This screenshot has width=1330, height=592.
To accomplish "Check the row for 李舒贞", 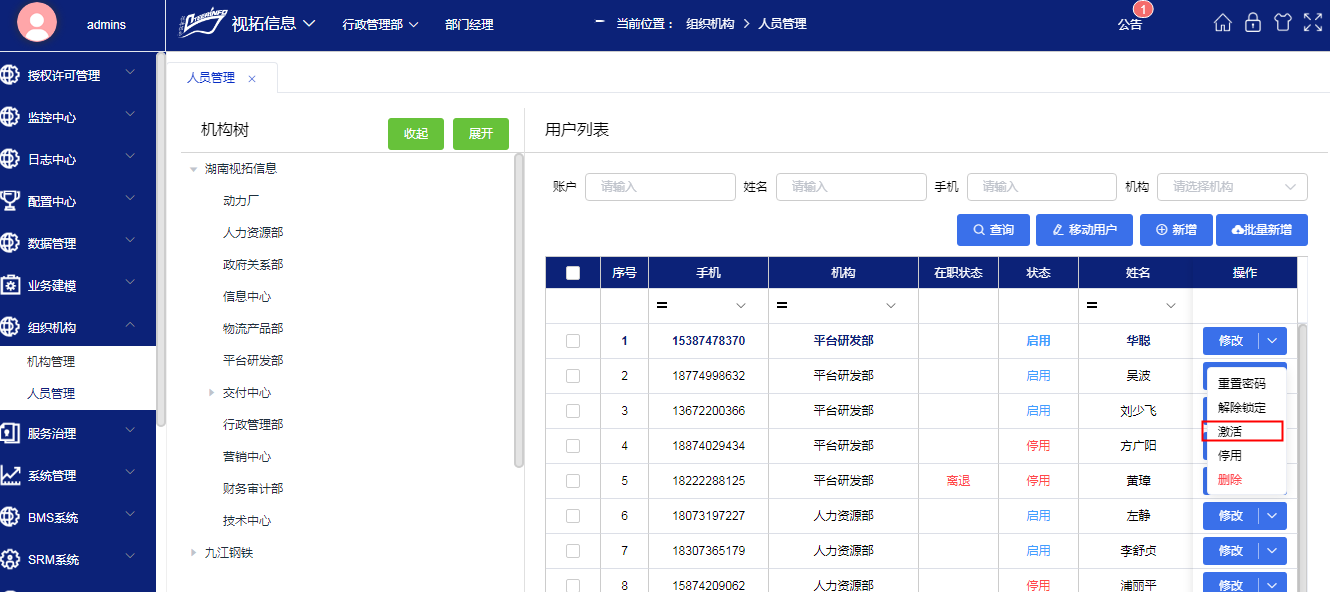I will point(573,551).
